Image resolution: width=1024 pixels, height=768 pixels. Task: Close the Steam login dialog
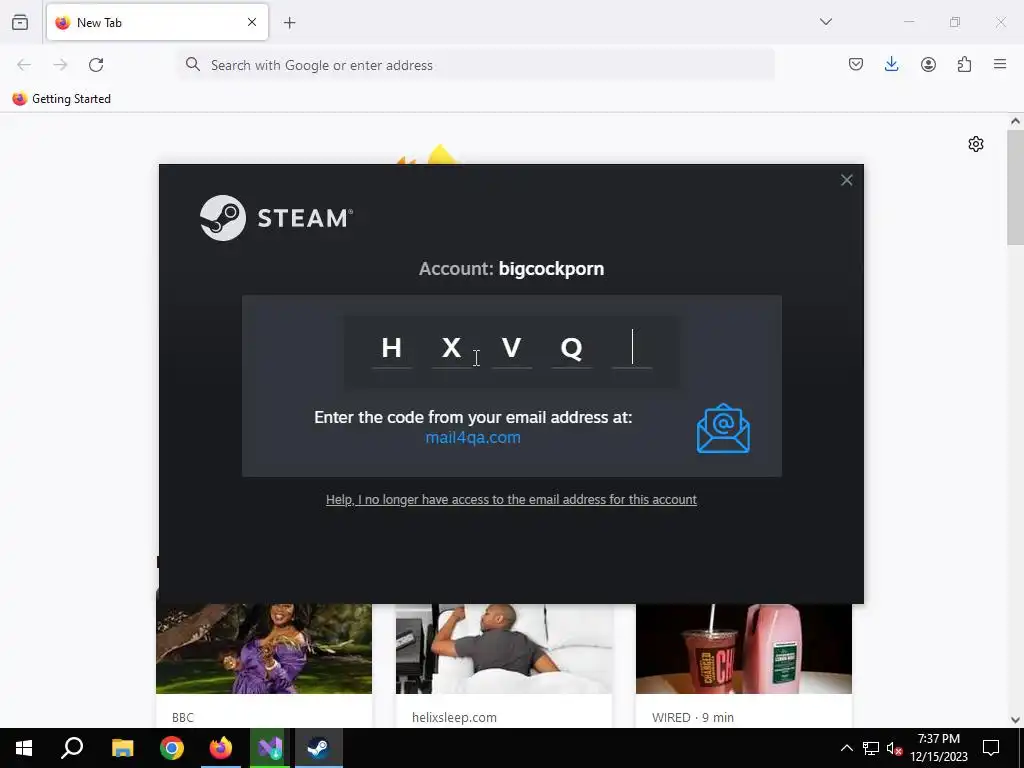(846, 180)
